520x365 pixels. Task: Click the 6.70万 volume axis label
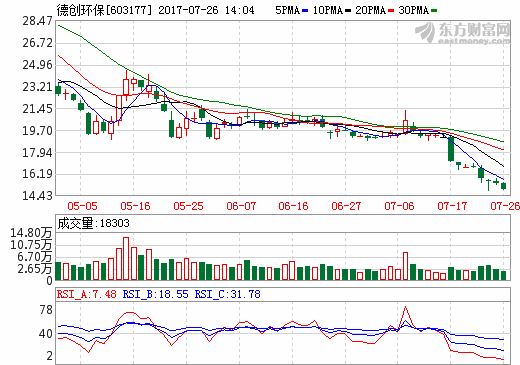pos(34,257)
